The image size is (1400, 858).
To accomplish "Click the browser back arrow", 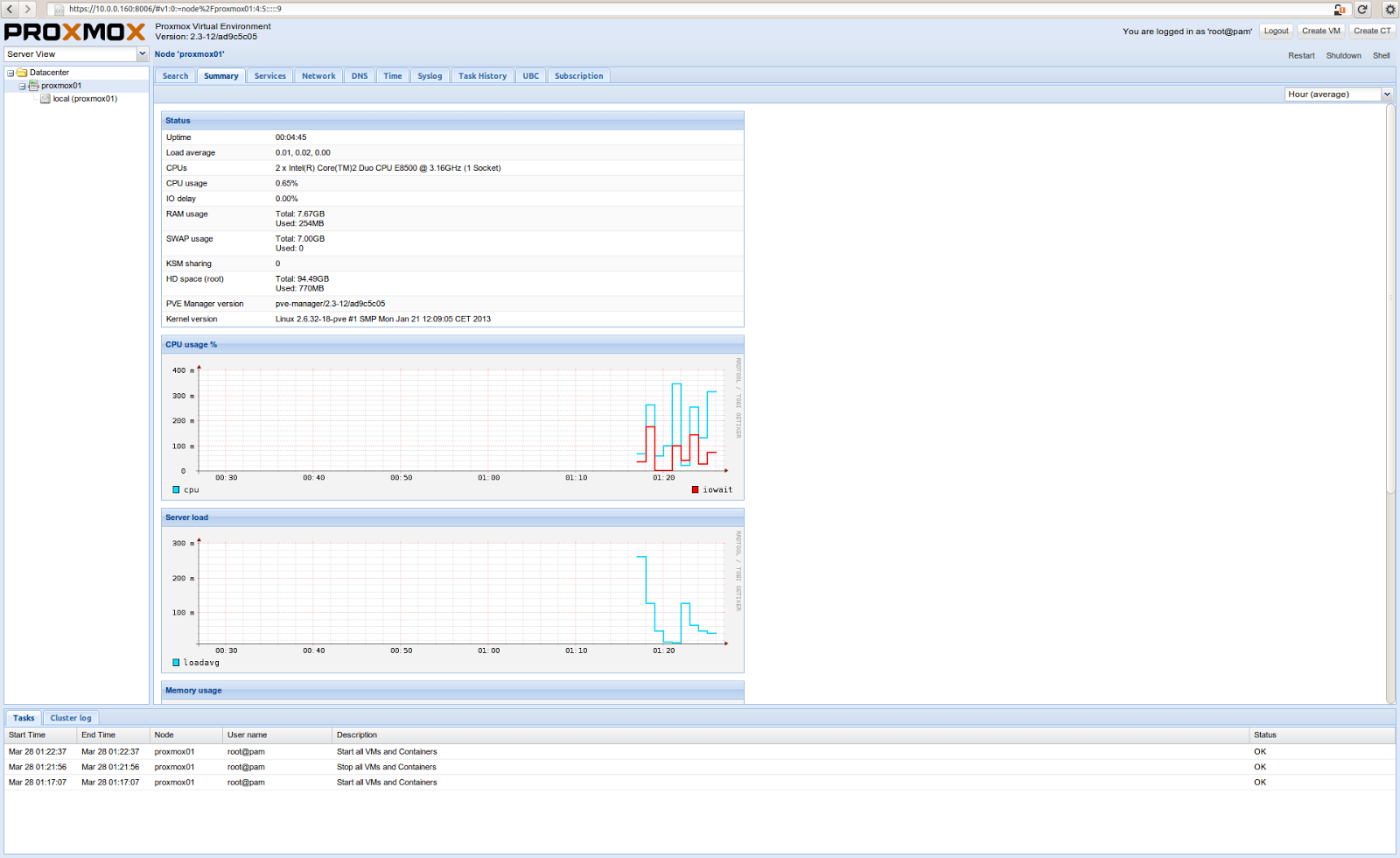I will pyautogui.click(x=10, y=9).
